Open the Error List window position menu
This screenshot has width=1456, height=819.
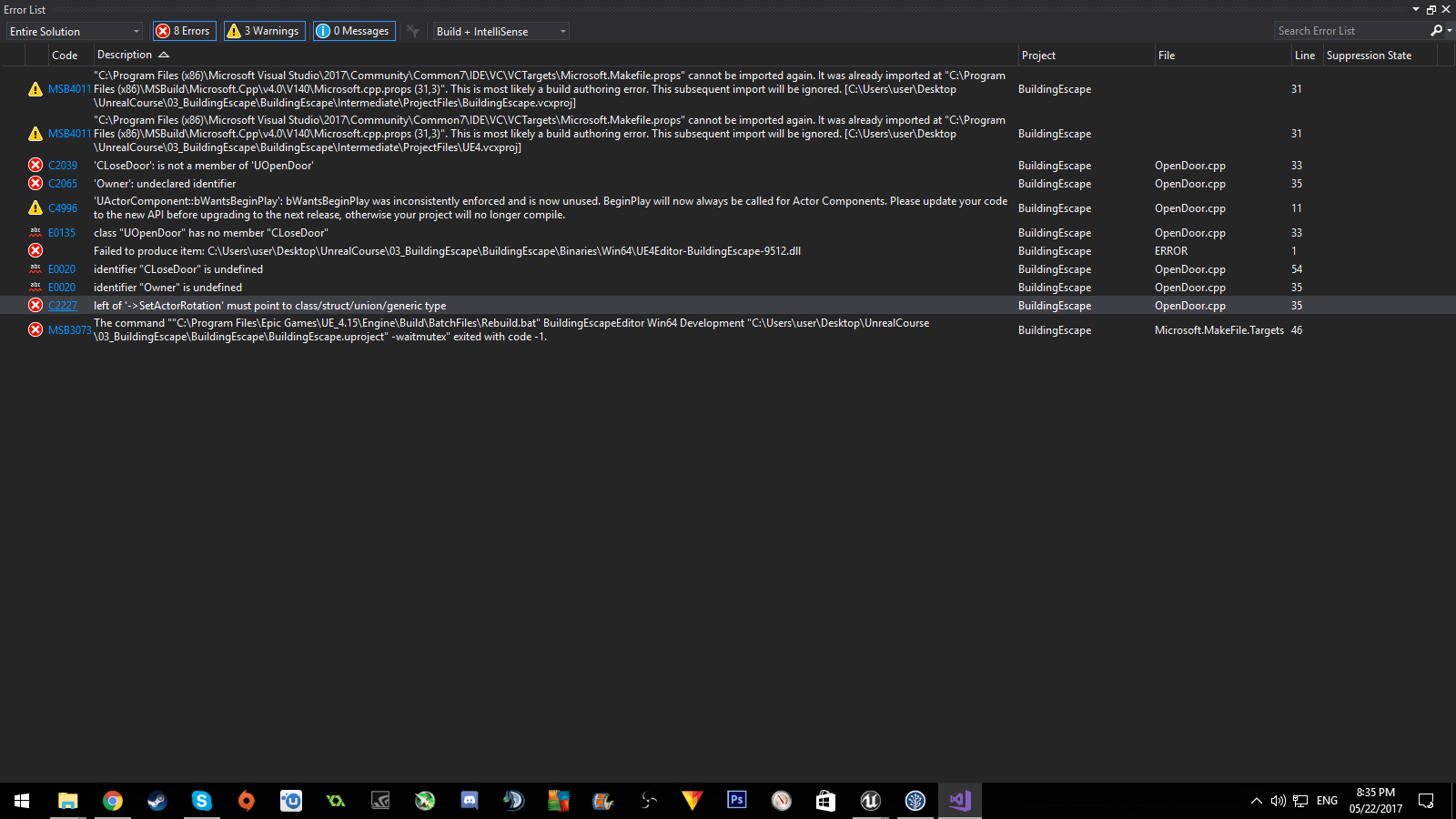[1416, 9]
